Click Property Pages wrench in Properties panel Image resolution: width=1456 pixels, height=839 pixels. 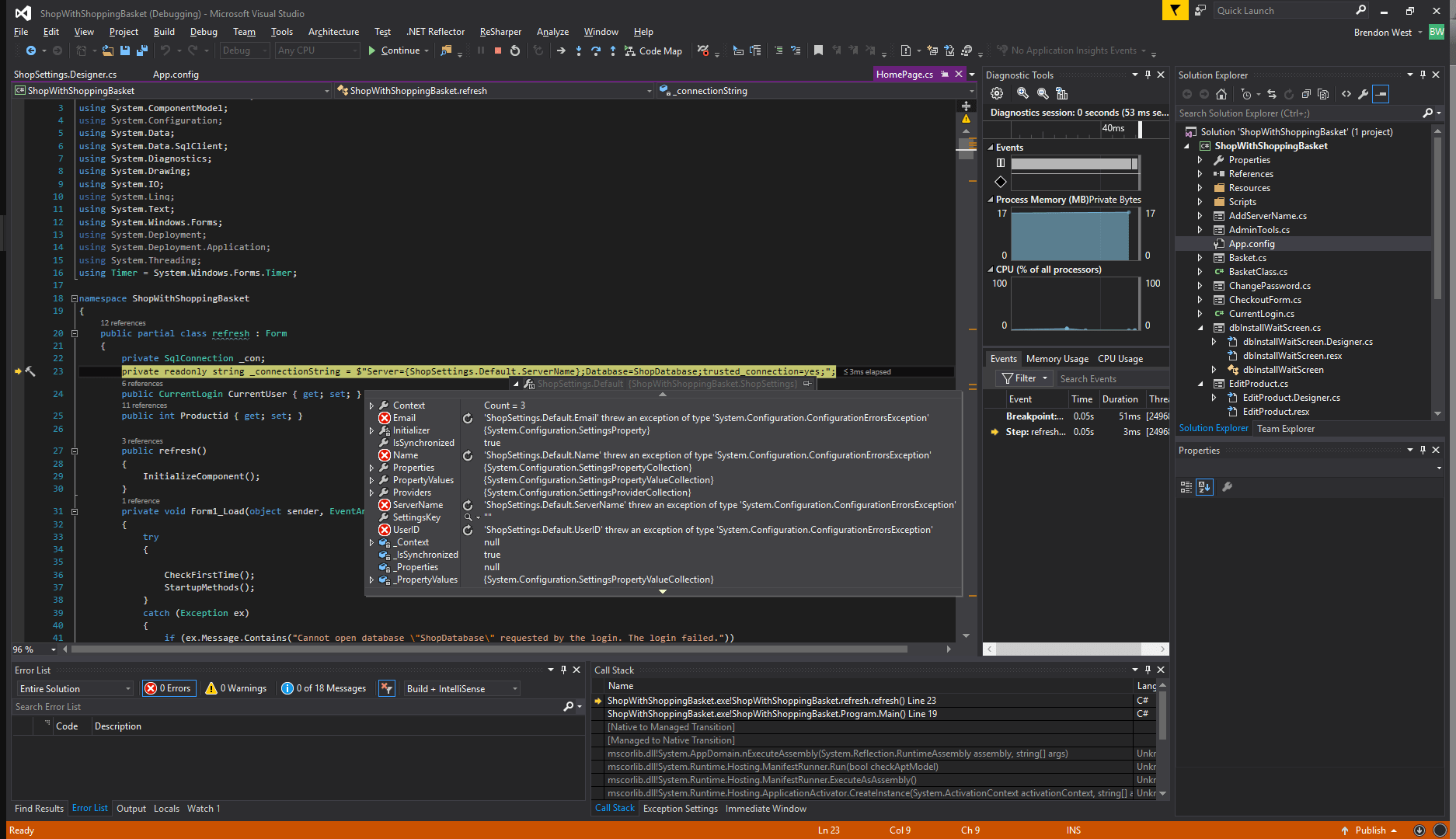(x=1228, y=487)
